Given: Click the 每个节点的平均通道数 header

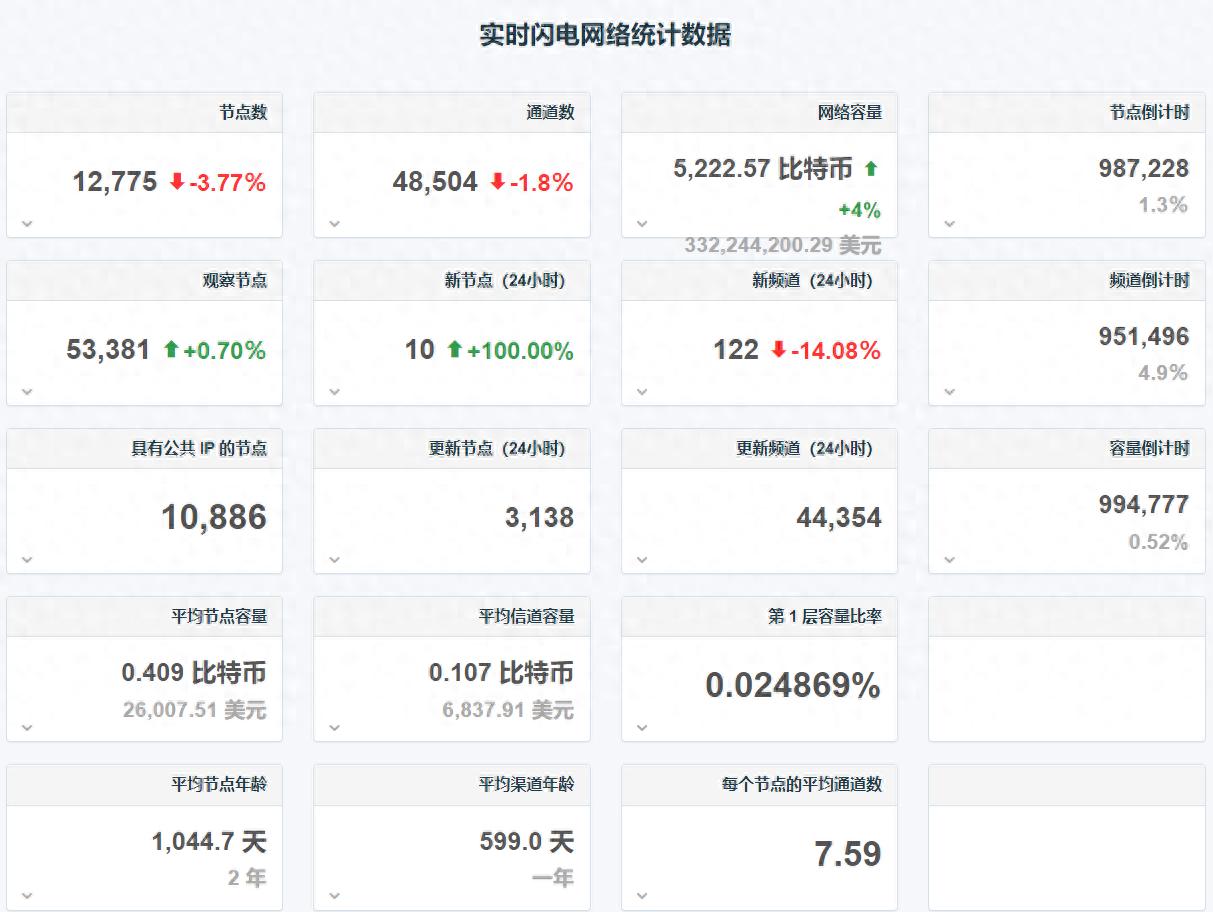Looking at the screenshot, I should point(759,785).
